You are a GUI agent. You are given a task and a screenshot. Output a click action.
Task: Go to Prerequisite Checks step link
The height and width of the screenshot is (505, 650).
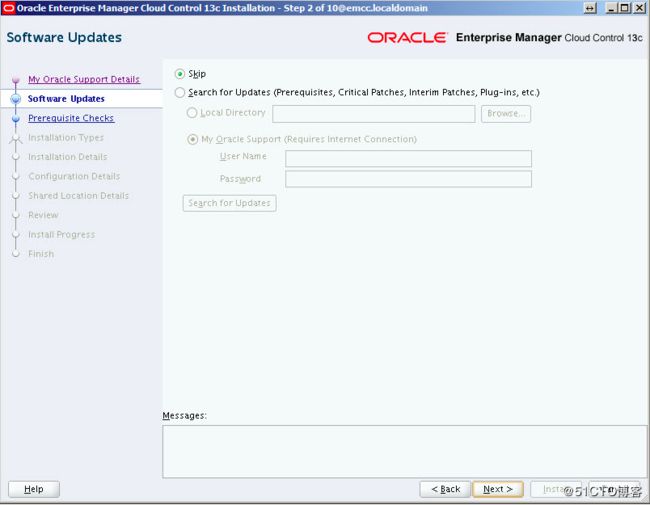[x=71, y=118]
